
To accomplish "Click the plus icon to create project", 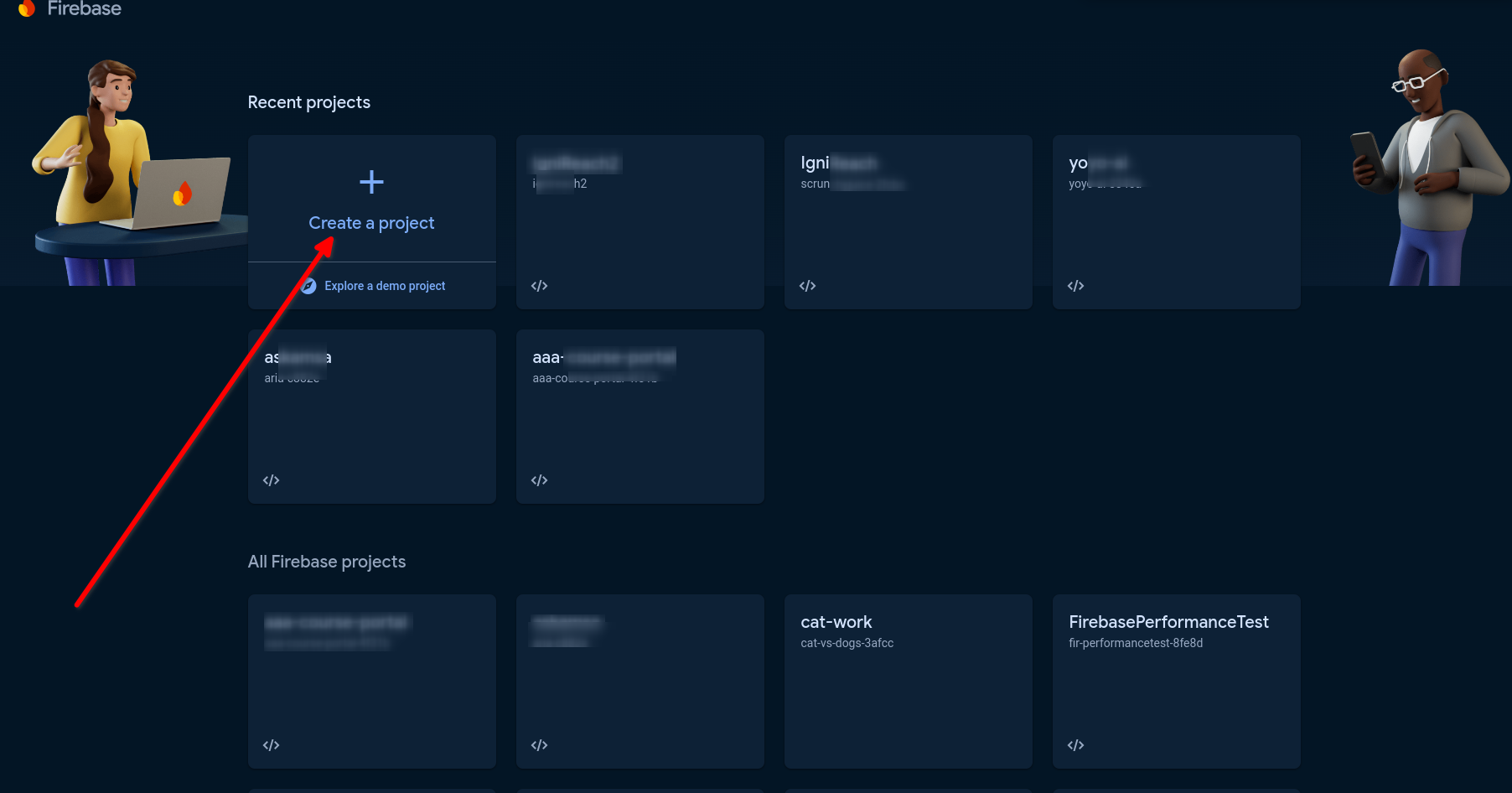I will point(371,182).
